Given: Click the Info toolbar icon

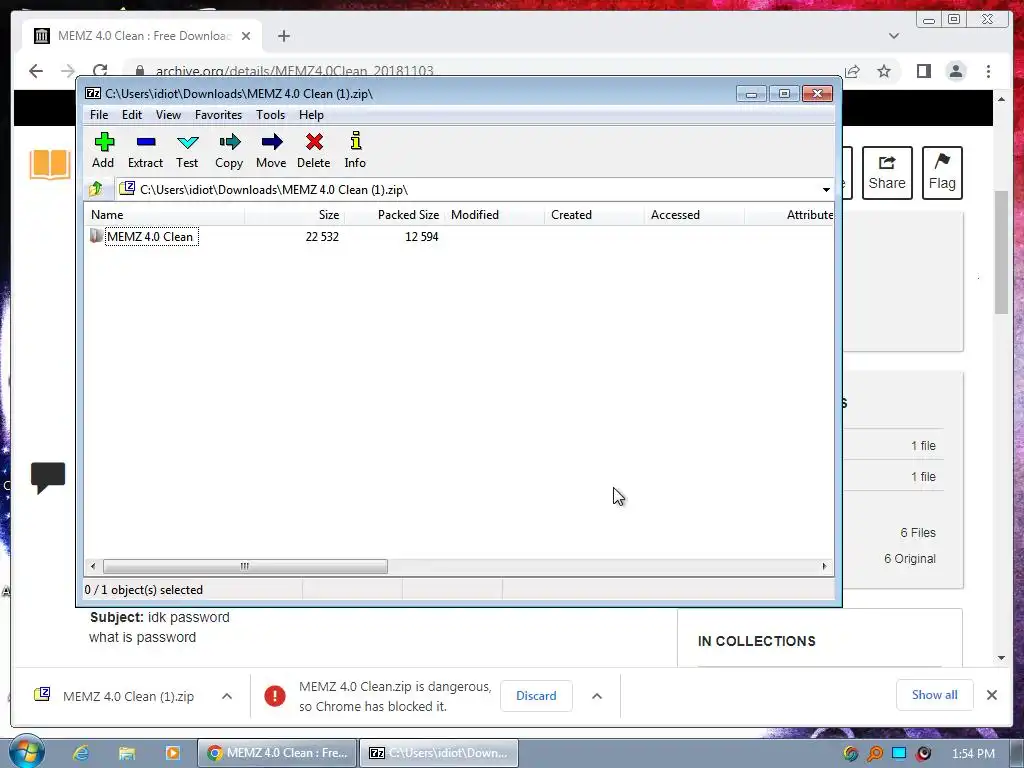Looking at the screenshot, I should 355,150.
